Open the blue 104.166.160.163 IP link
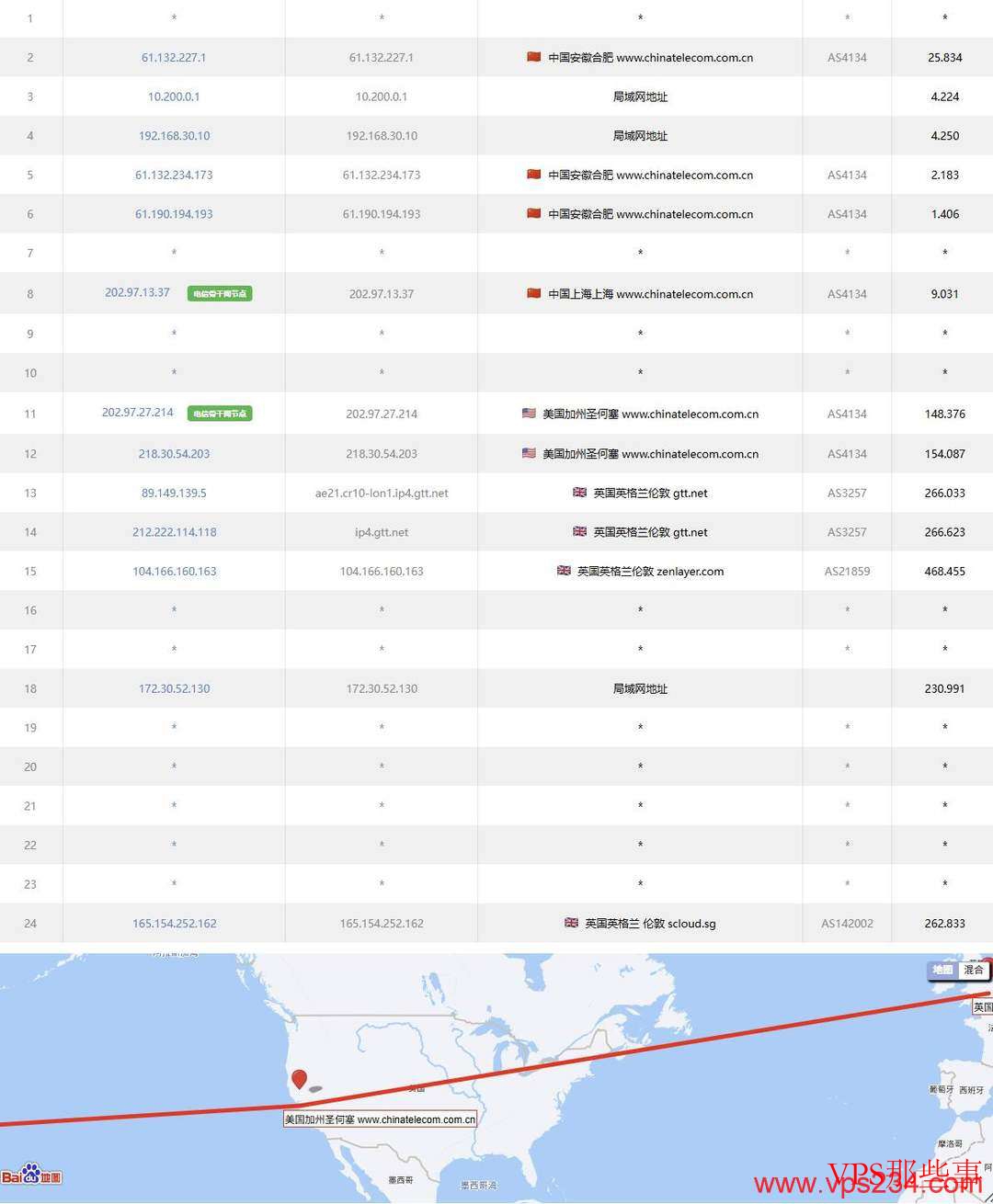This screenshot has width=993, height=1204. click(x=174, y=572)
